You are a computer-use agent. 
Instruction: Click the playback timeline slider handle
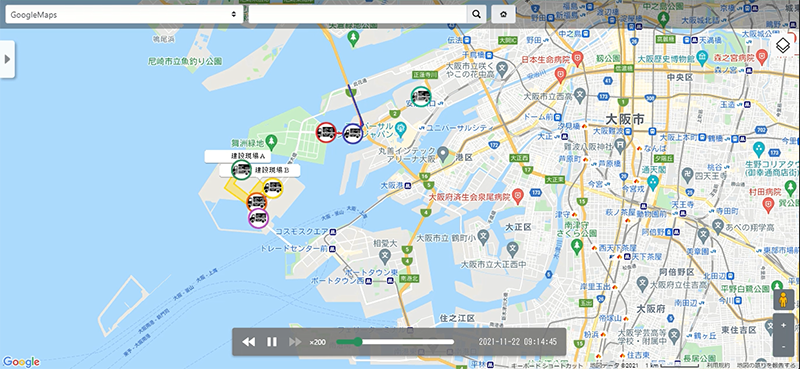[x=358, y=342]
